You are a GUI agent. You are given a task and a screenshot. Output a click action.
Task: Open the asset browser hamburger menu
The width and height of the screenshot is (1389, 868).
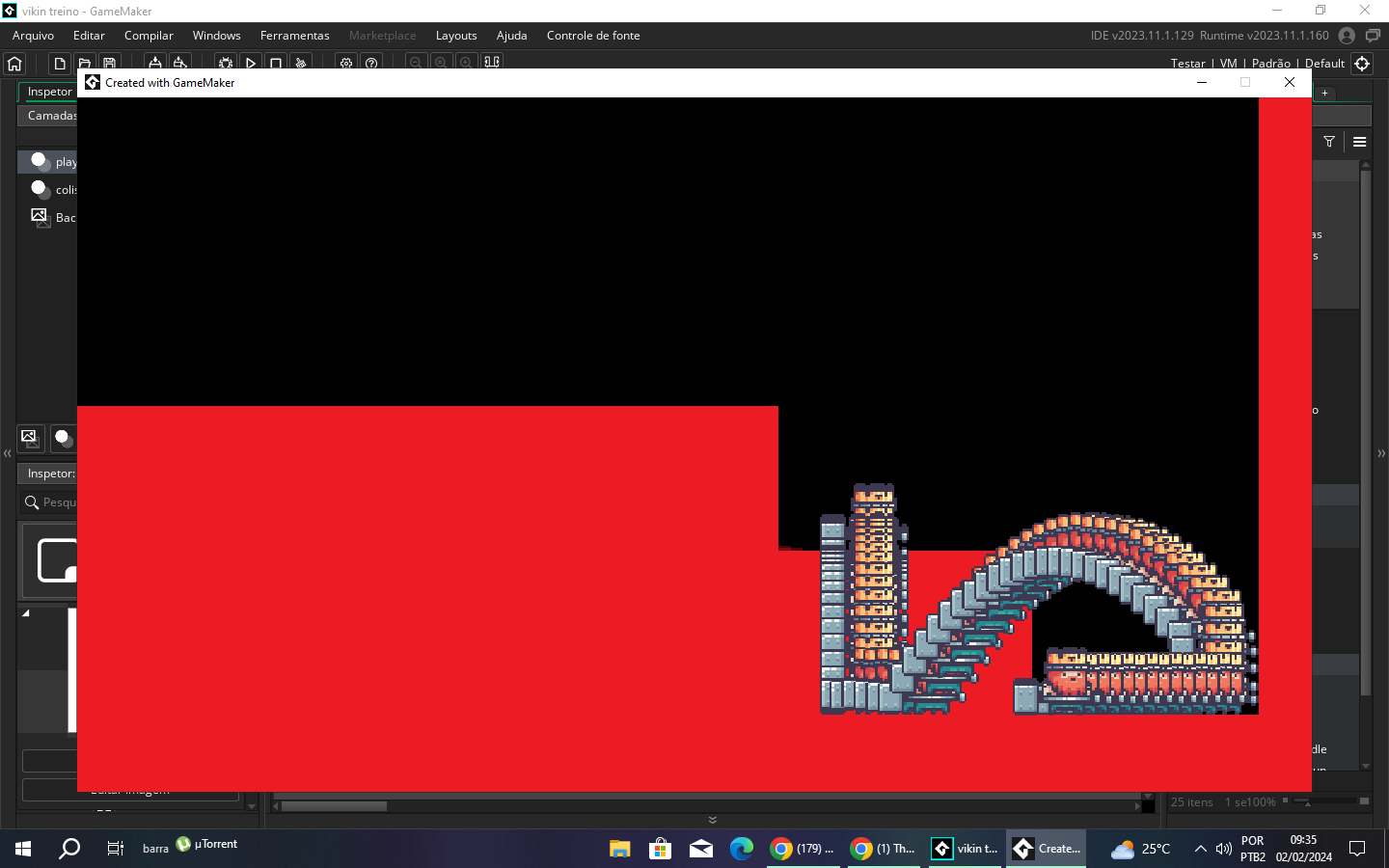(1360, 142)
